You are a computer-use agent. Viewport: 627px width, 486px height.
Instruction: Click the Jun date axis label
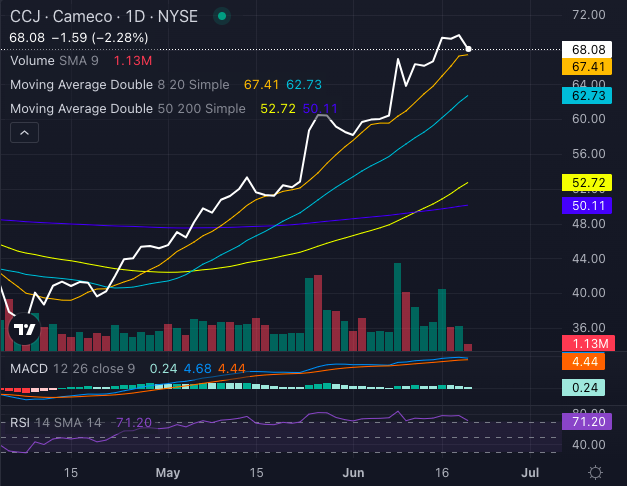click(x=353, y=473)
